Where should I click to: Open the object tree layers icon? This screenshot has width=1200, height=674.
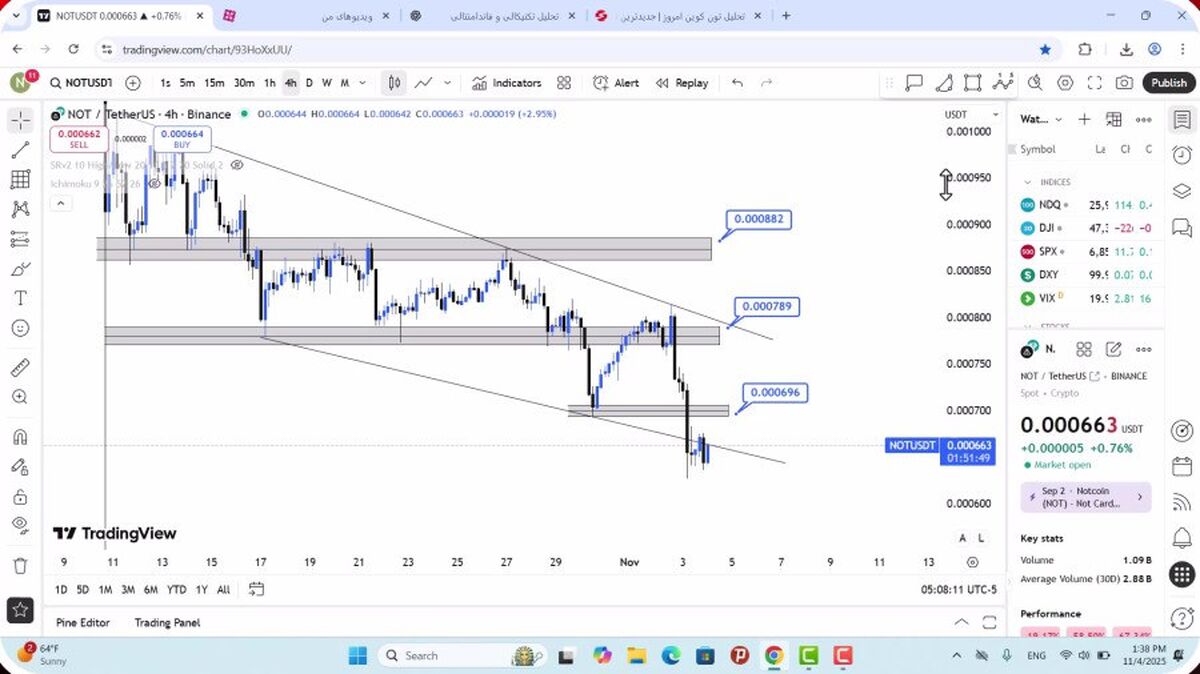[x=1181, y=191]
